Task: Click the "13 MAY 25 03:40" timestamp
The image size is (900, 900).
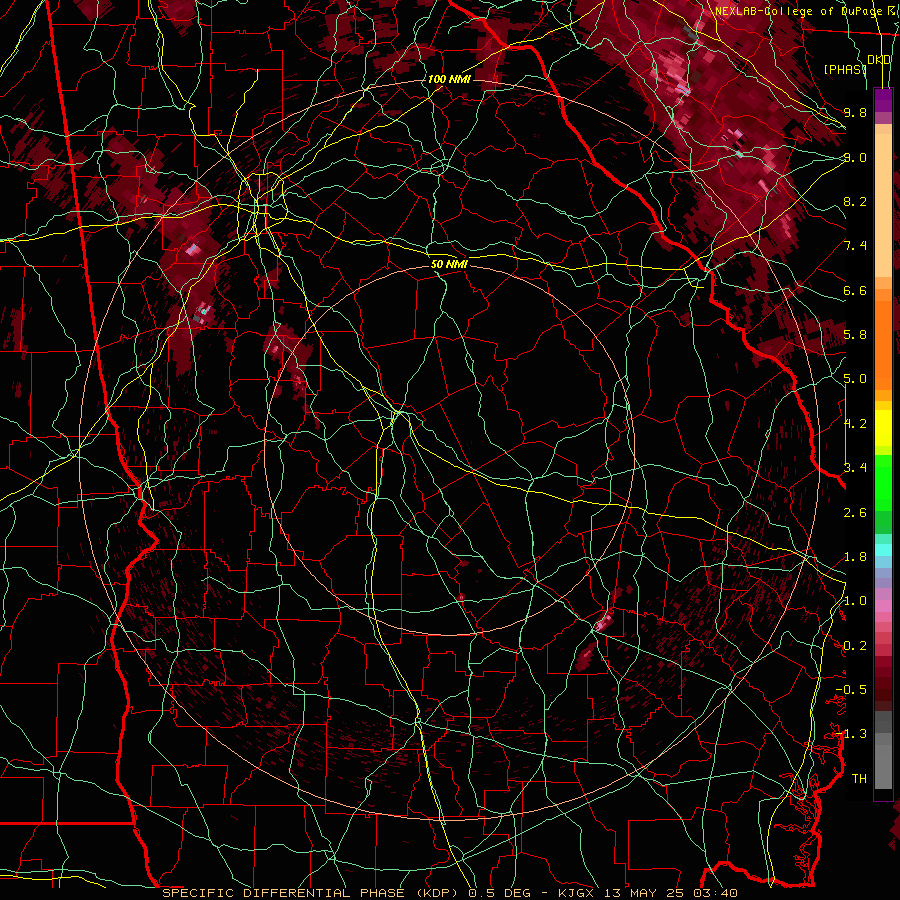Action: click(670, 893)
